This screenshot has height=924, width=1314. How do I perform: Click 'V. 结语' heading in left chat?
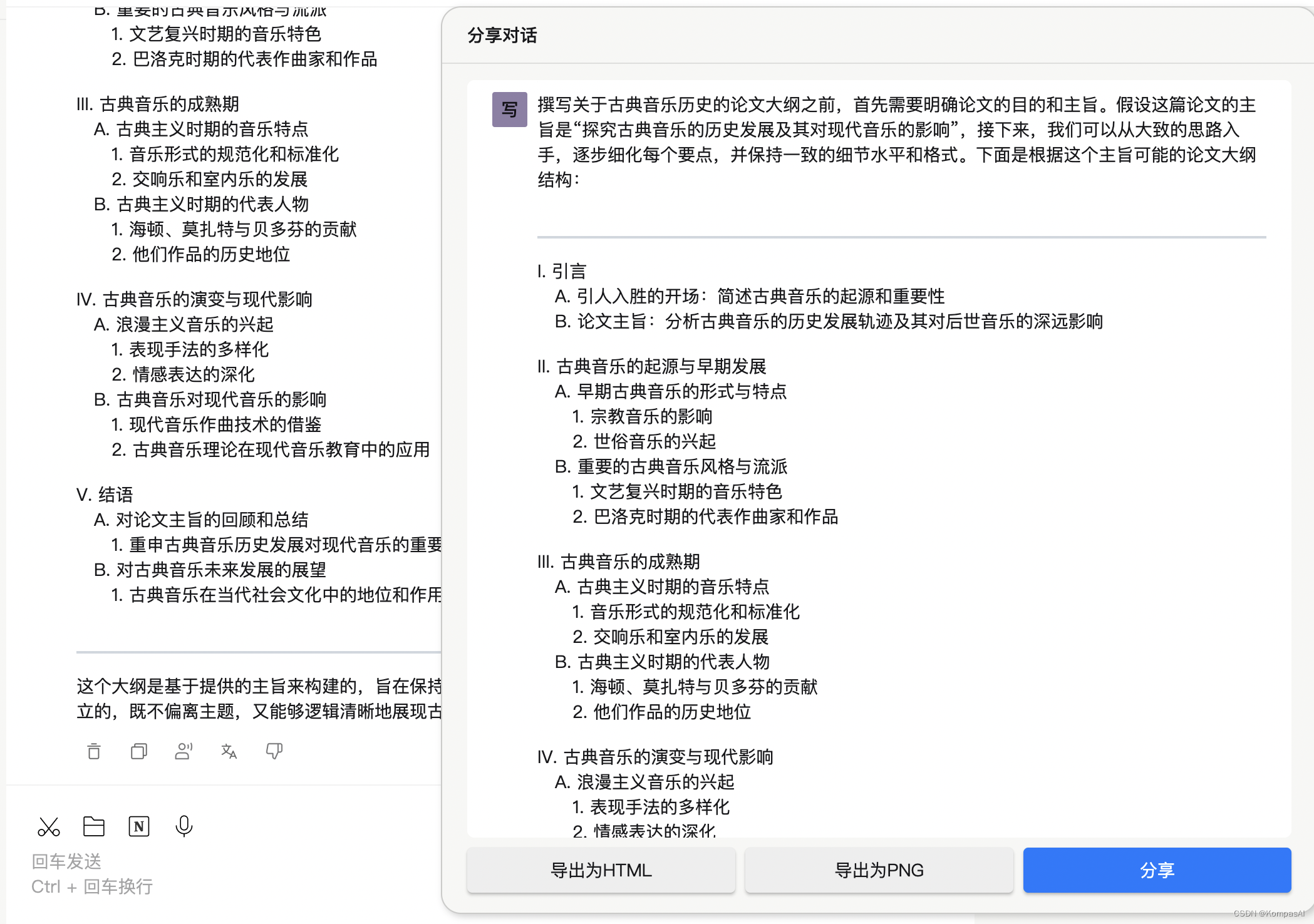click(105, 495)
